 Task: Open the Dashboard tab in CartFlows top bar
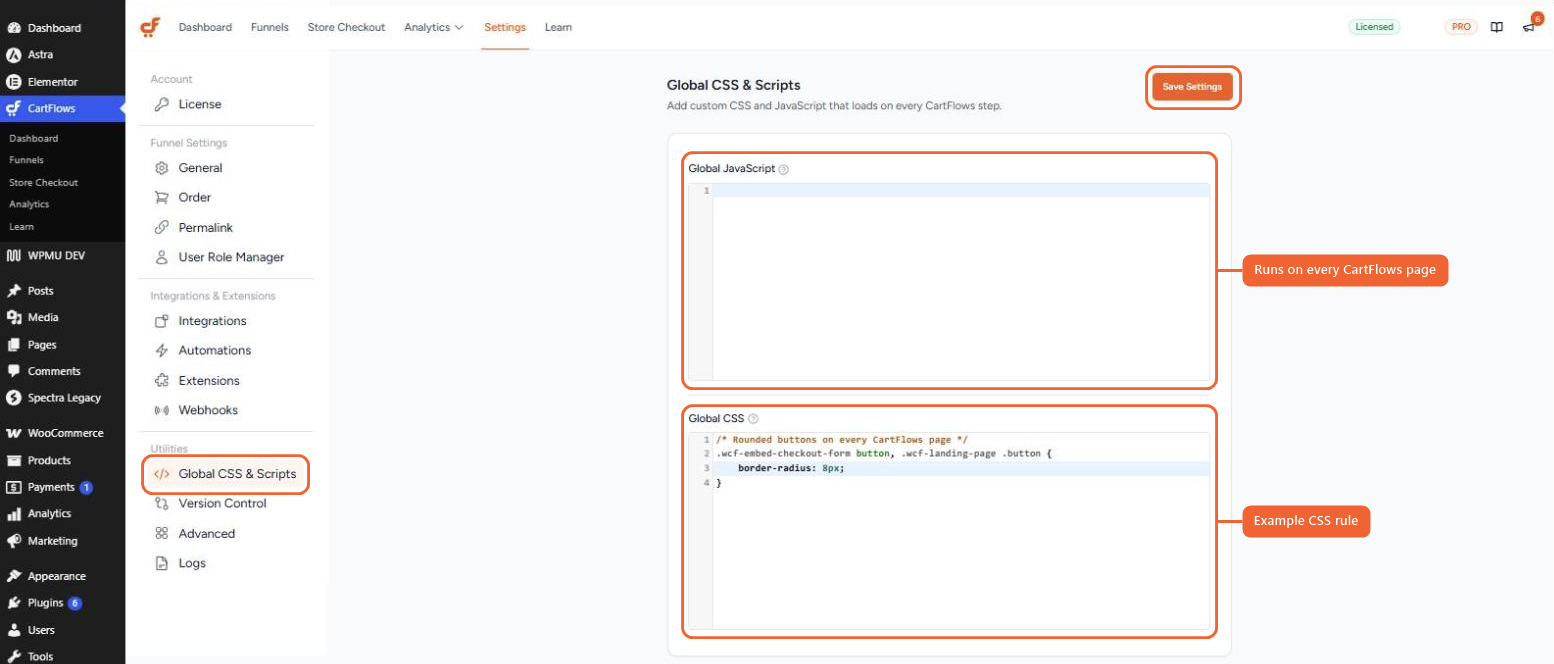click(205, 27)
